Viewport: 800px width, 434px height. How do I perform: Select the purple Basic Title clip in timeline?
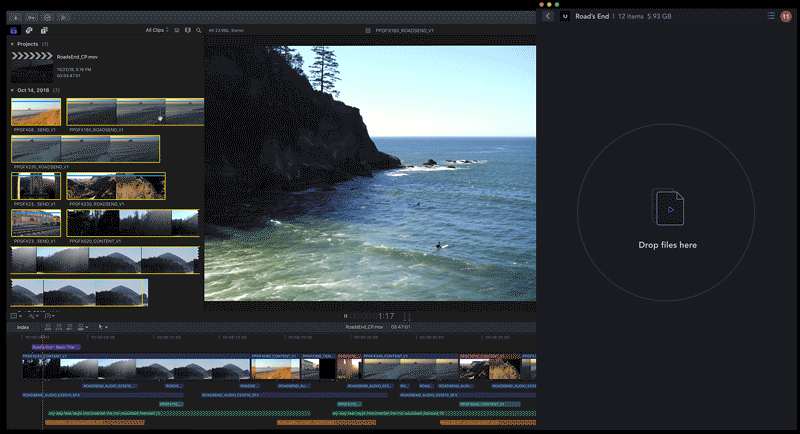[x=56, y=347]
